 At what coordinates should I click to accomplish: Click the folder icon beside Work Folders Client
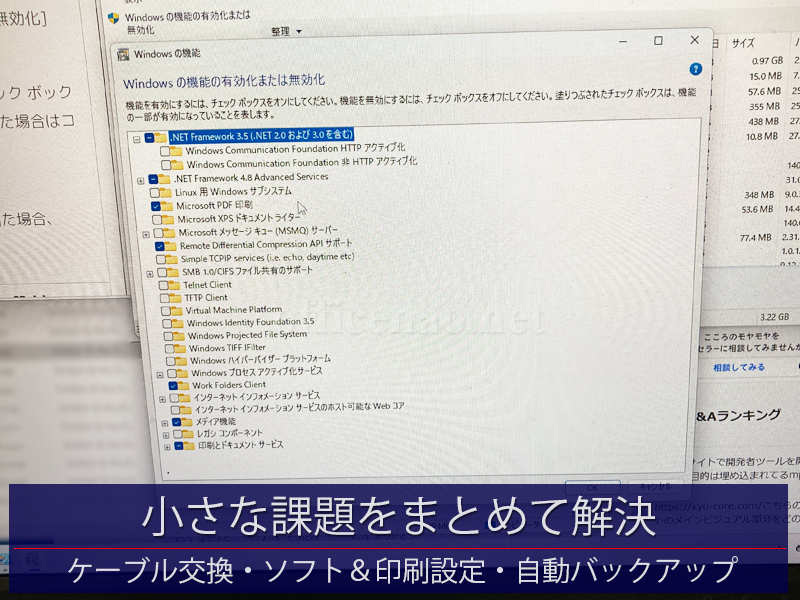(x=184, y=385)
